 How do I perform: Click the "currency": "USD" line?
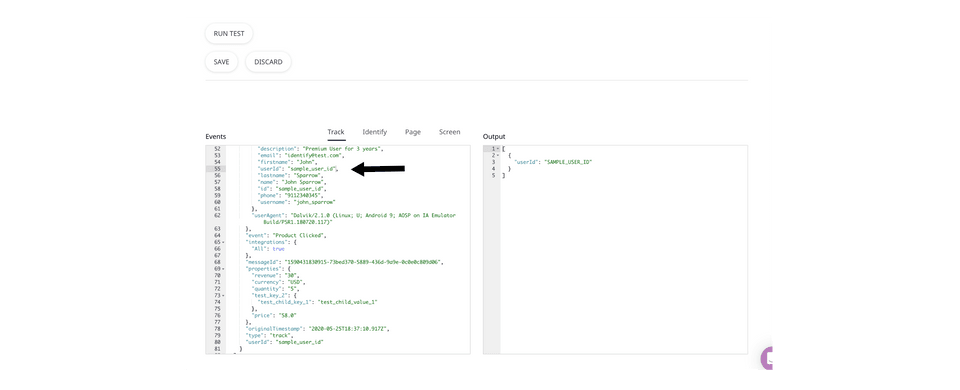click(x=278, y=282)
